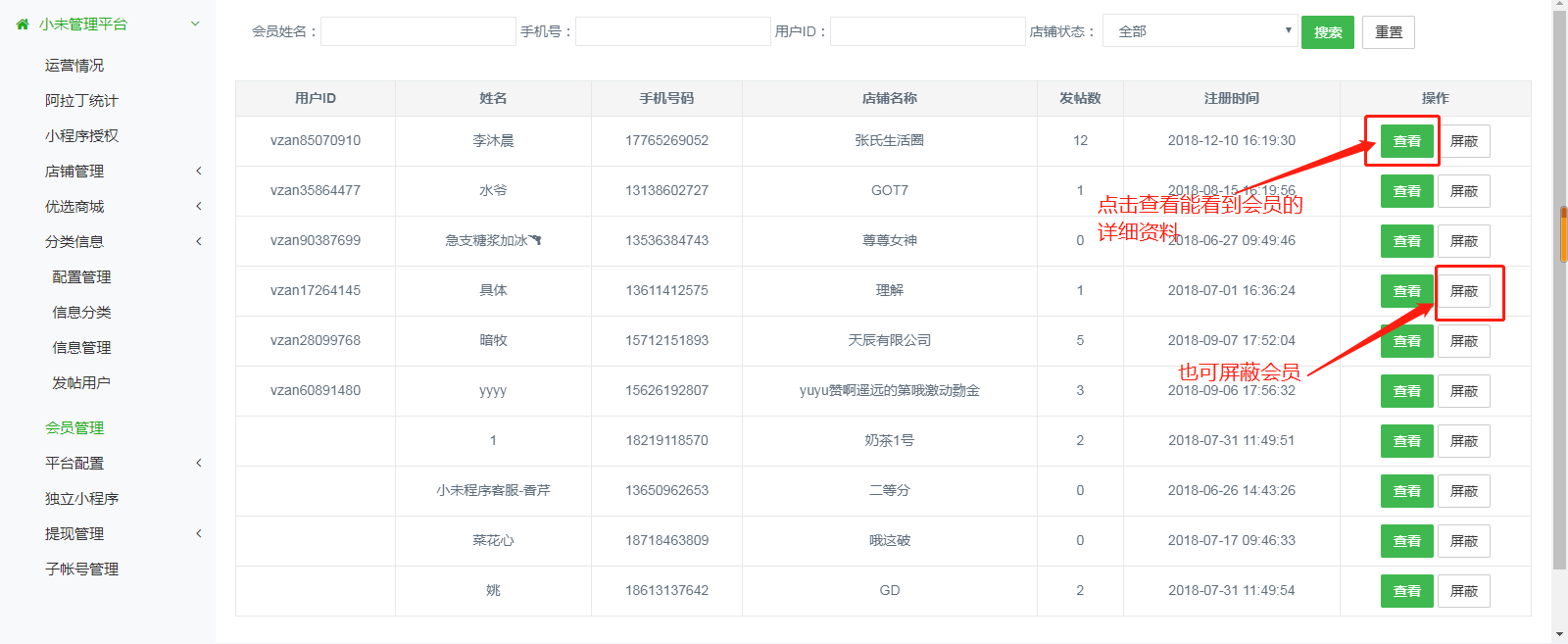Click the home icon beside 小未管理平台

click(23, 24)
